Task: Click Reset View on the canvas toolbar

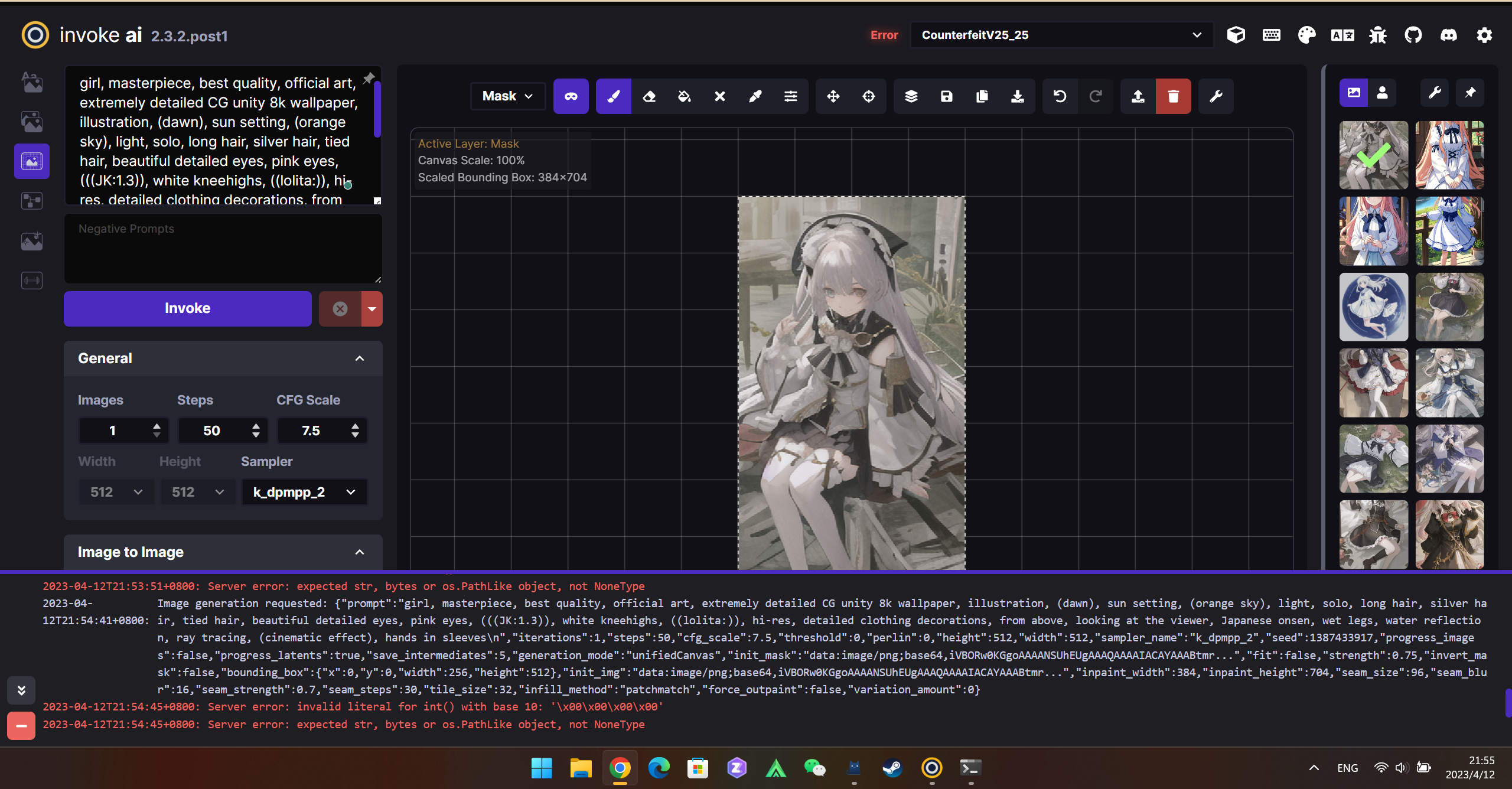Action: click(x=869, y=96)
